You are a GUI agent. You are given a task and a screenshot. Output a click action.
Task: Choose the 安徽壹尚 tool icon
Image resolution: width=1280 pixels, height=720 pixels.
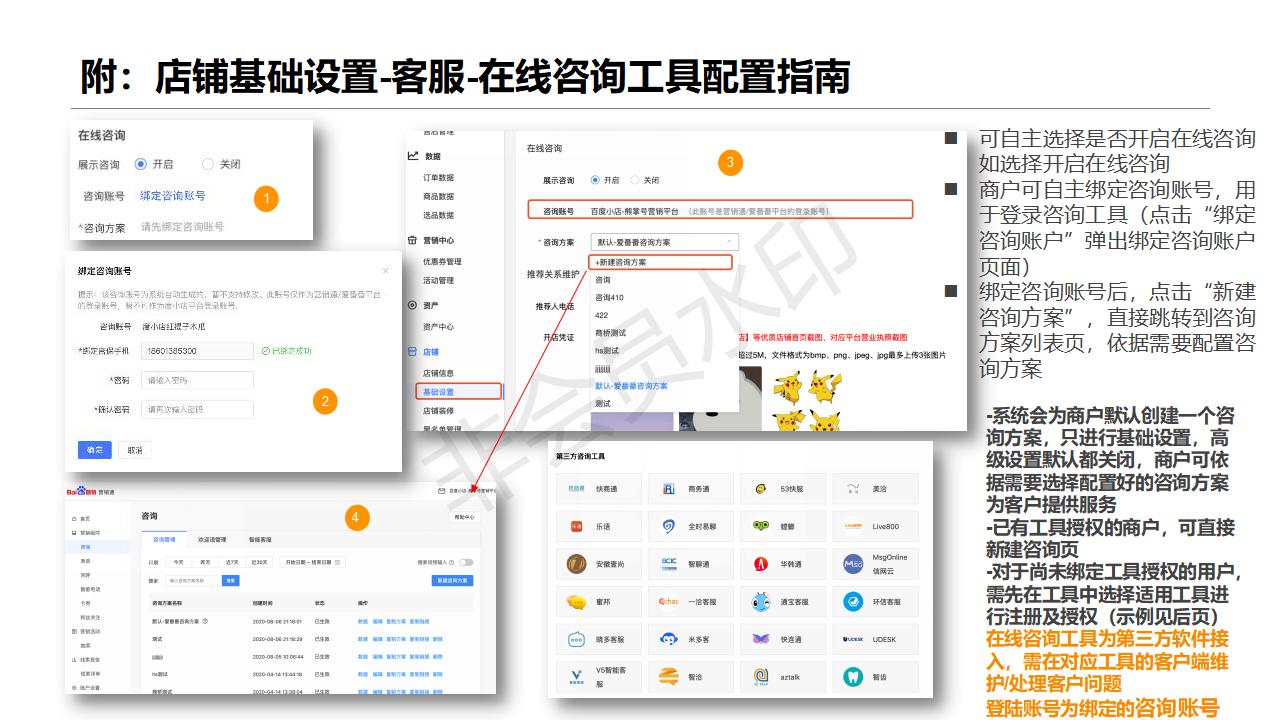coord(576,564)
